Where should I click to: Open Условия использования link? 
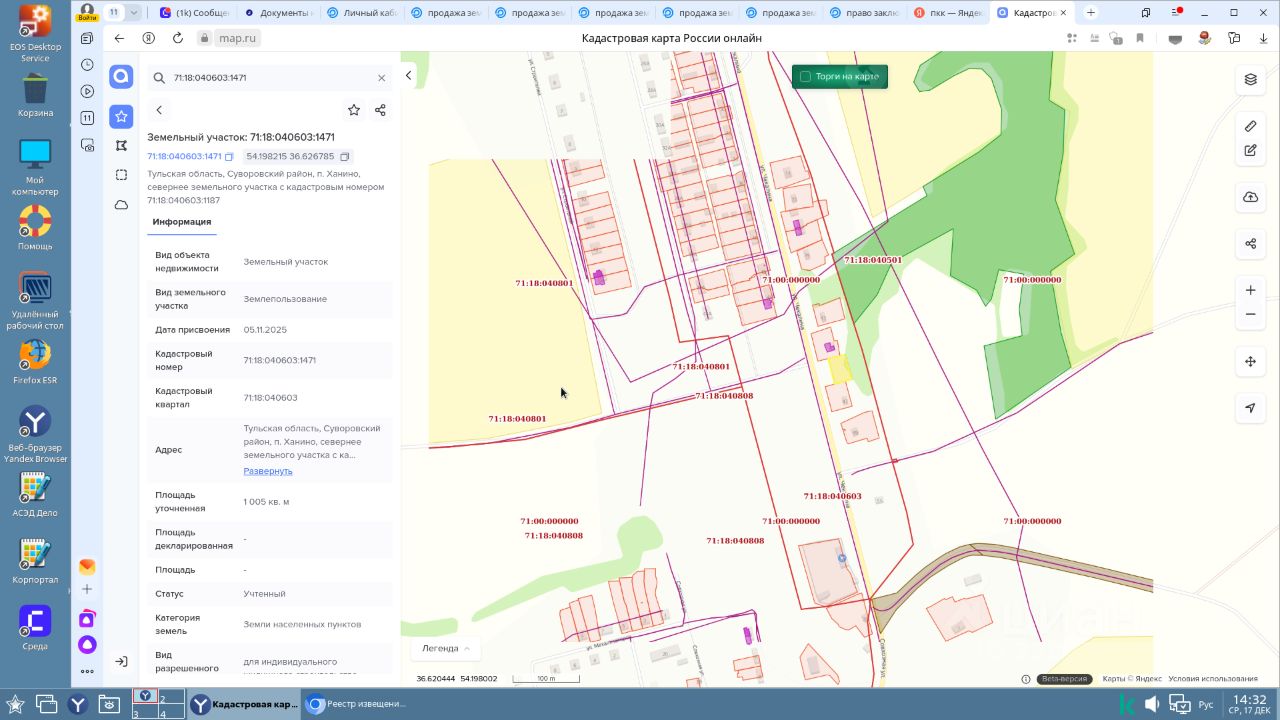(x=1212, y=679)
